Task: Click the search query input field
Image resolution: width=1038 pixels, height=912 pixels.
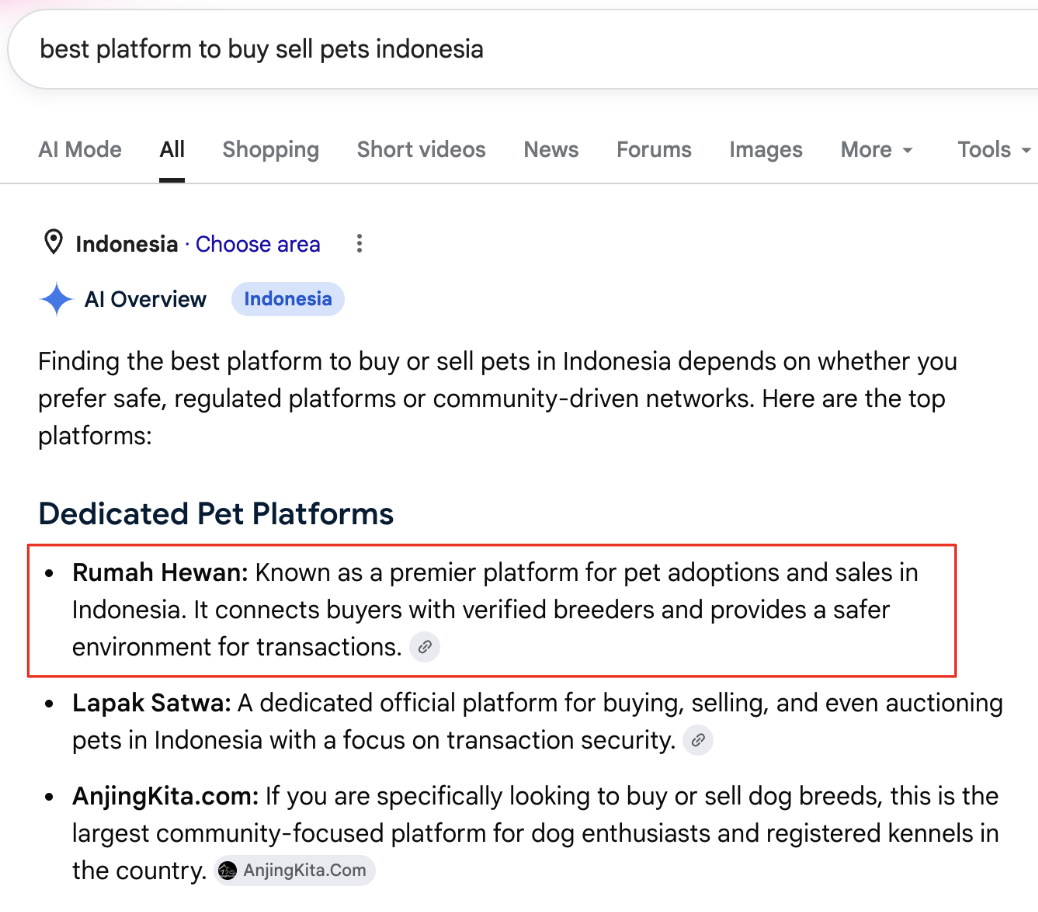Action: point(523,50)
